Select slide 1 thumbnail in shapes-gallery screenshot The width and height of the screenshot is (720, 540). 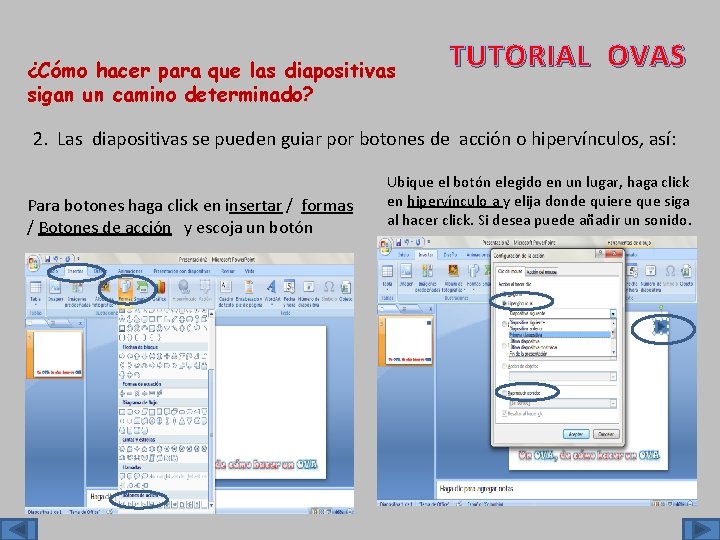(57, 354)
